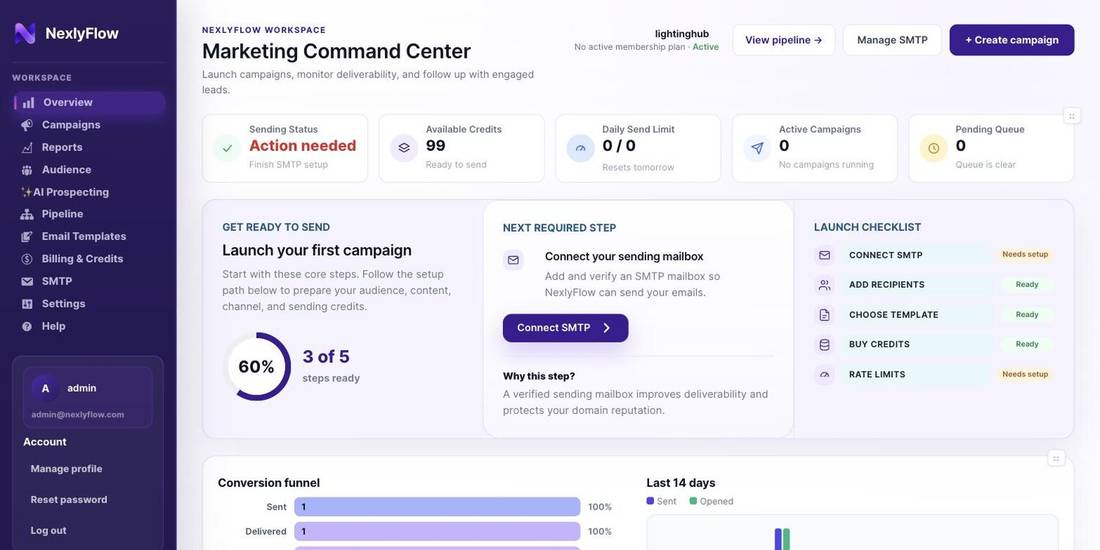Select the CONNECT SMTP checklist row
Viewport: 1100px width, 550px height.
tap(934, 255)
